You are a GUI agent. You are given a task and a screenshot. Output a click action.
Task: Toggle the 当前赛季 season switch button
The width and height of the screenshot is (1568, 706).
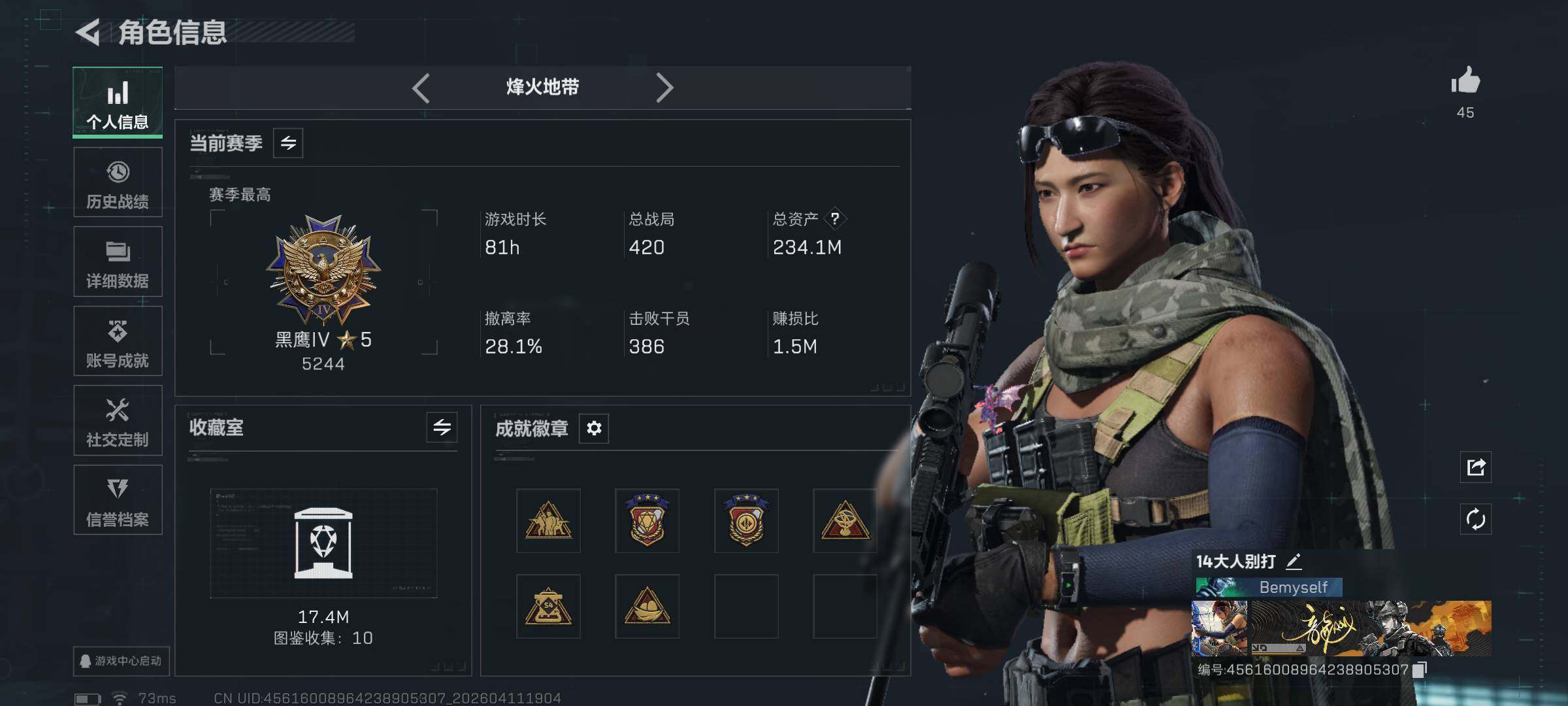tap(288, 143)
